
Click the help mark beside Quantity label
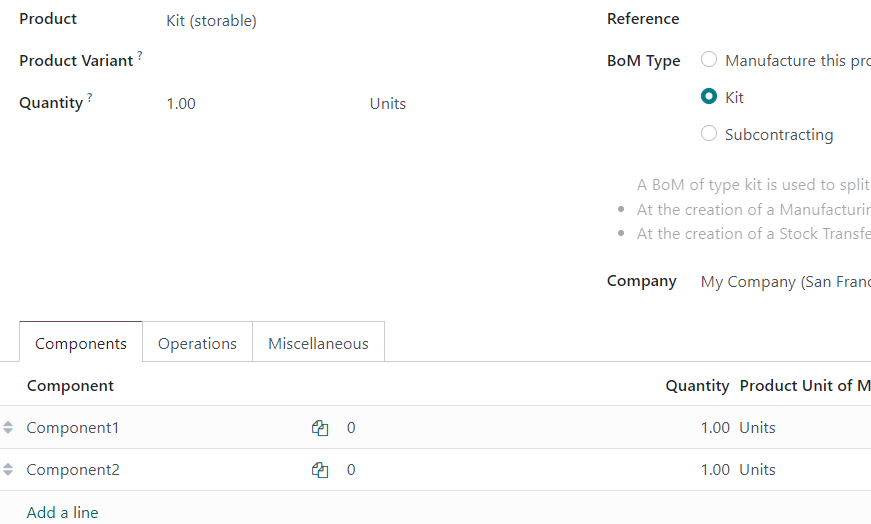89,97
